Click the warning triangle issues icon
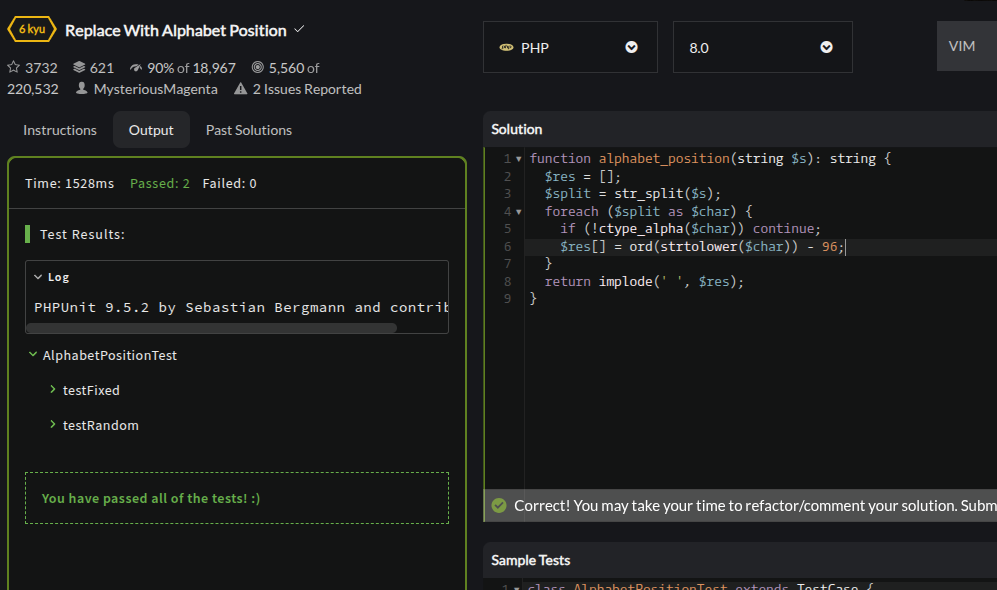The image size is (997, 590). [x=240, y=89]
